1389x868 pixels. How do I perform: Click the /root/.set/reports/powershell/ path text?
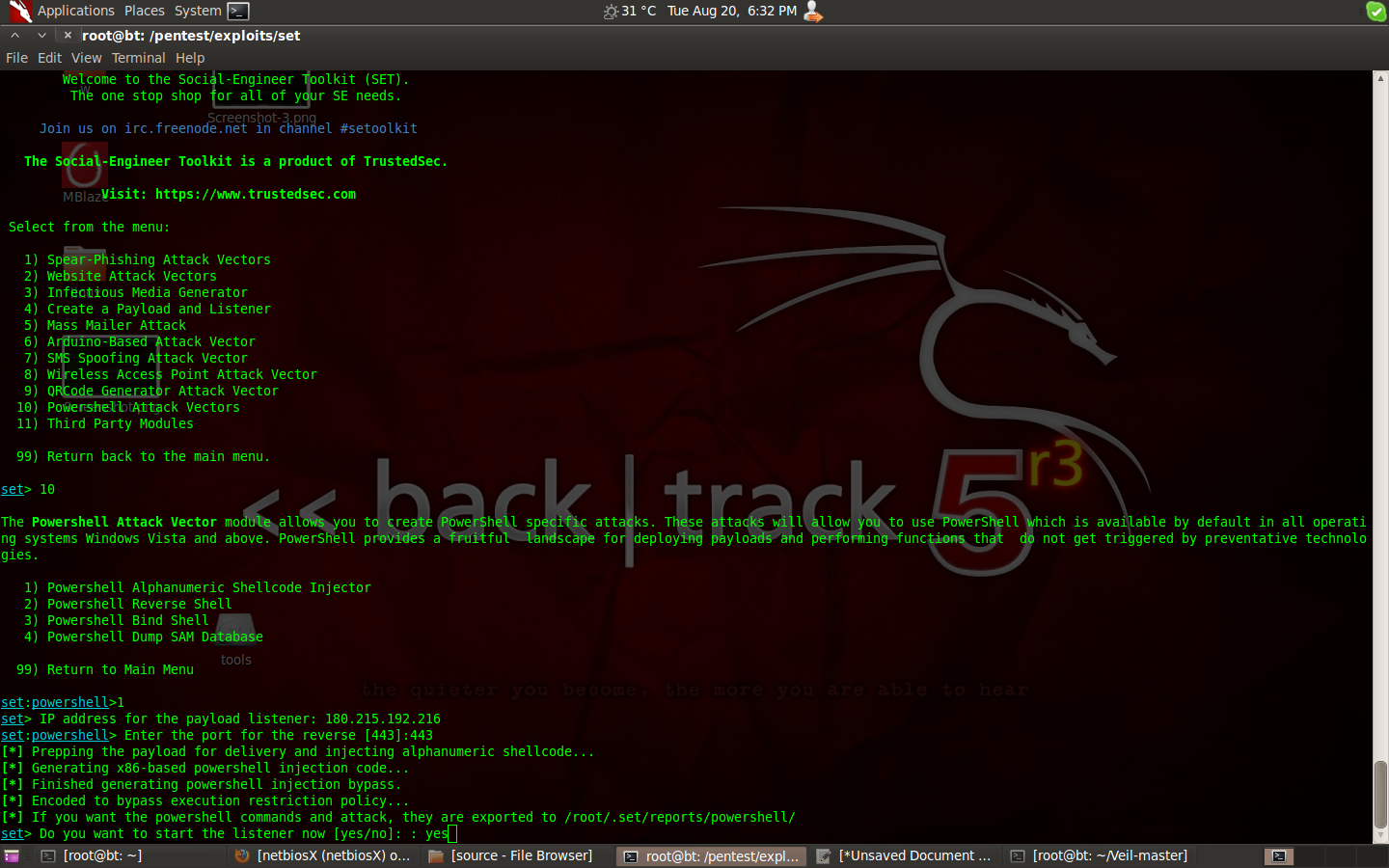(x=680, y=817)
